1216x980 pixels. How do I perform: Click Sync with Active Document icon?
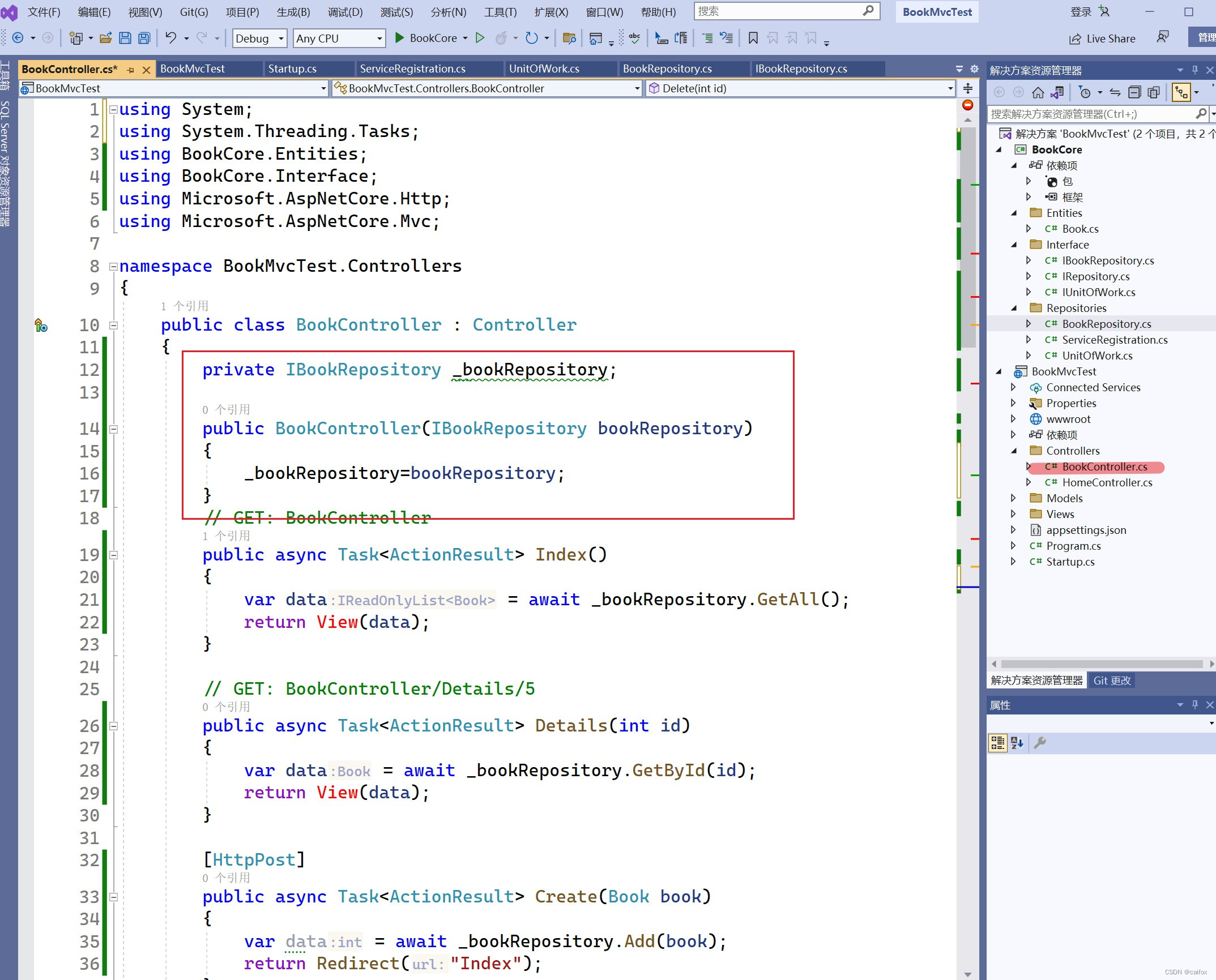[x=1115, y=92]
